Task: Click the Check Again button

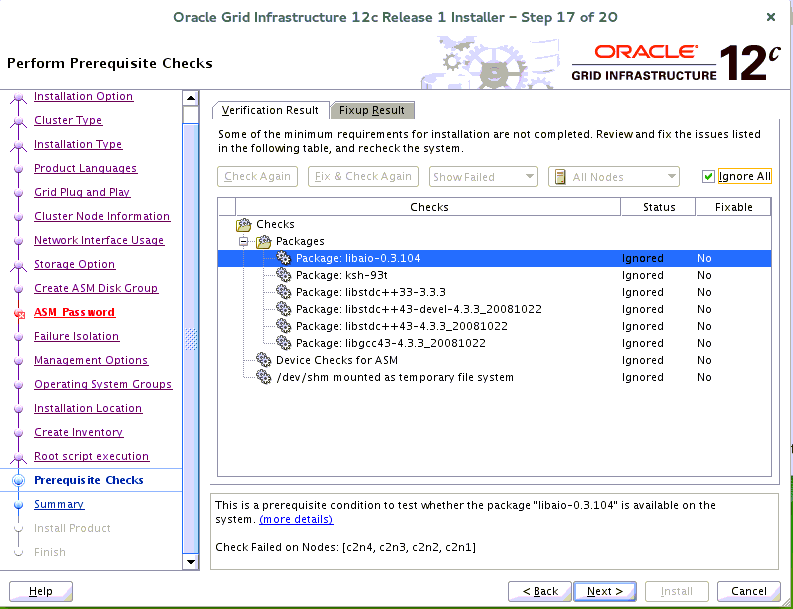Action: tap(257, 177)
